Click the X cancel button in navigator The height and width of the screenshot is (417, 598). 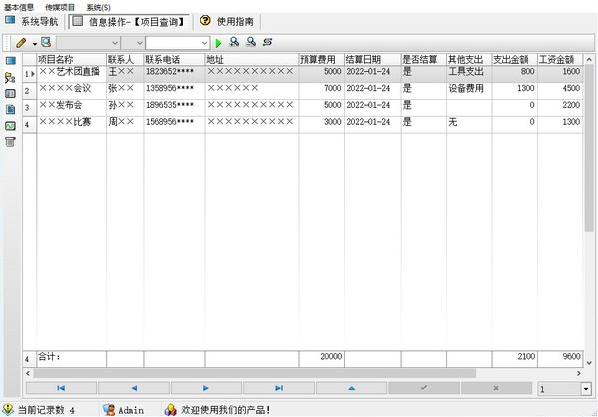[x=496, y=388]
